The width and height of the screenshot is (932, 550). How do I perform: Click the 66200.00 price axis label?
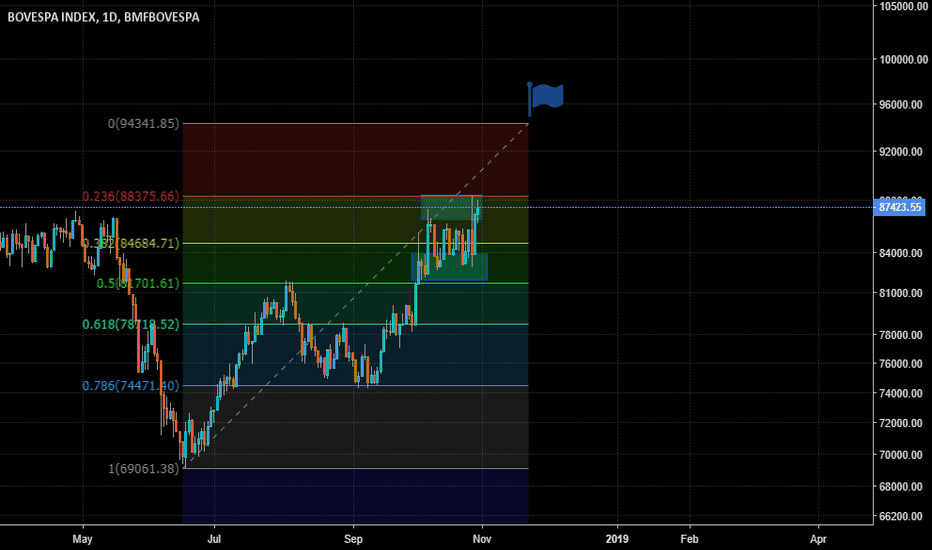(901, 517)
